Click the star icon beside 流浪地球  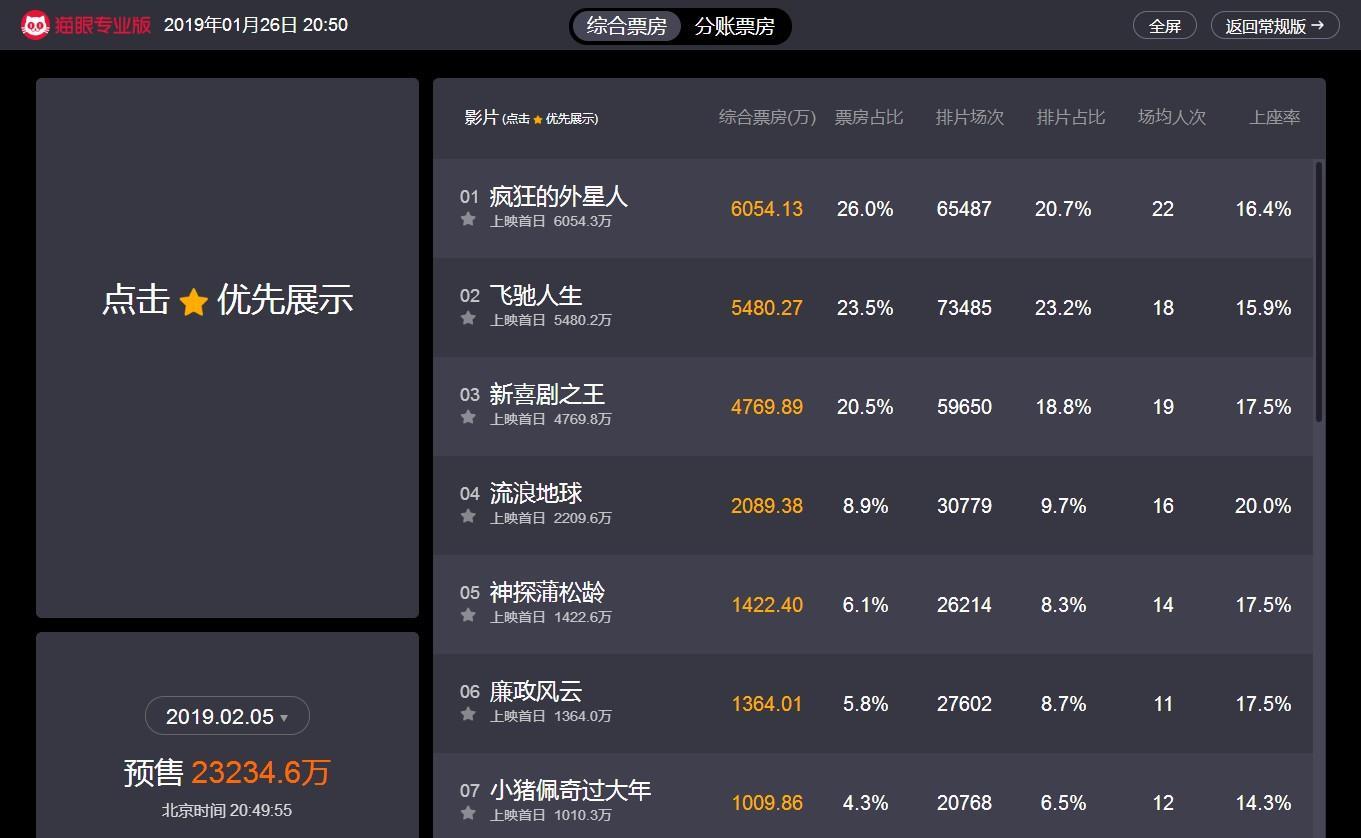[466, 516]
